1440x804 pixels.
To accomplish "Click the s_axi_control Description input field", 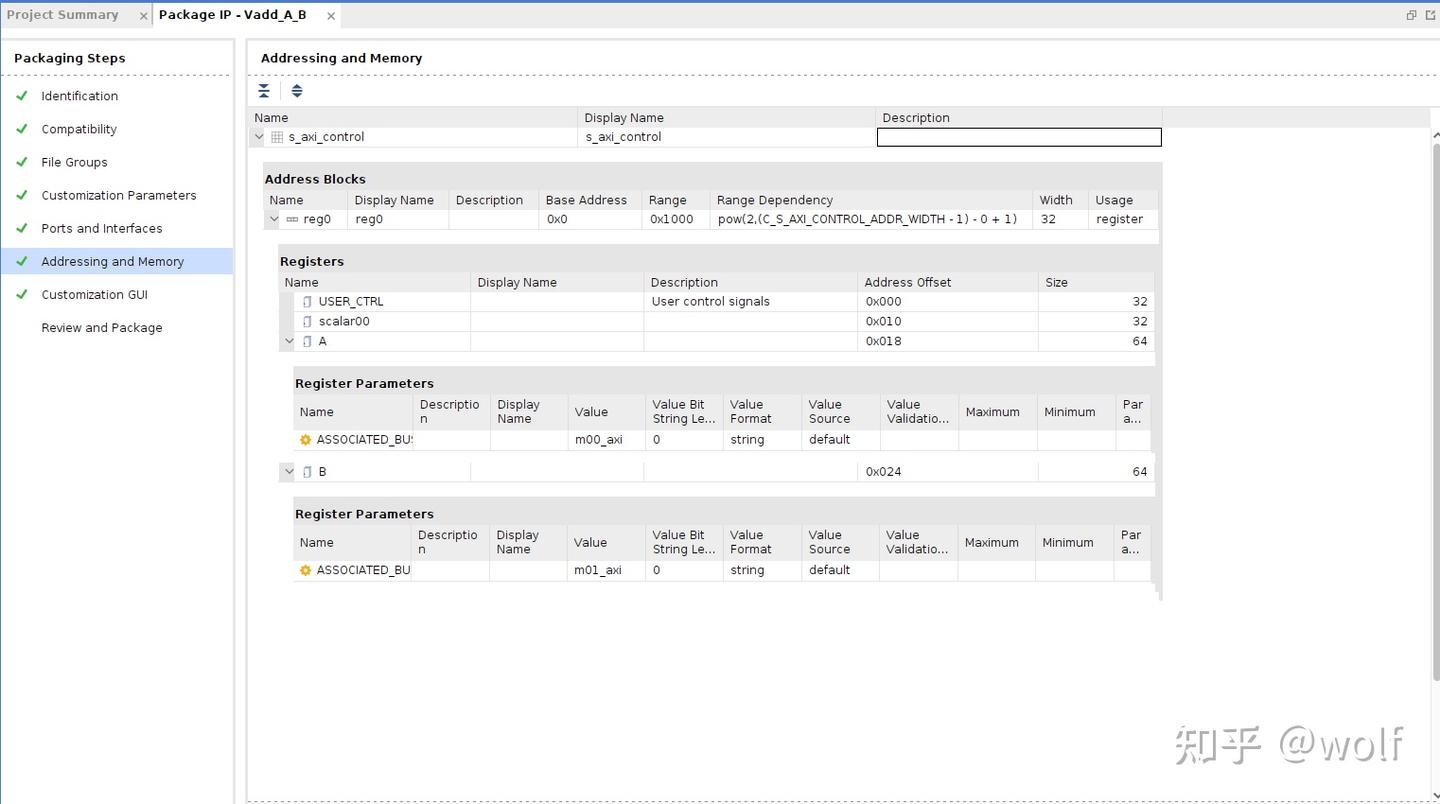I will 1018,137.
